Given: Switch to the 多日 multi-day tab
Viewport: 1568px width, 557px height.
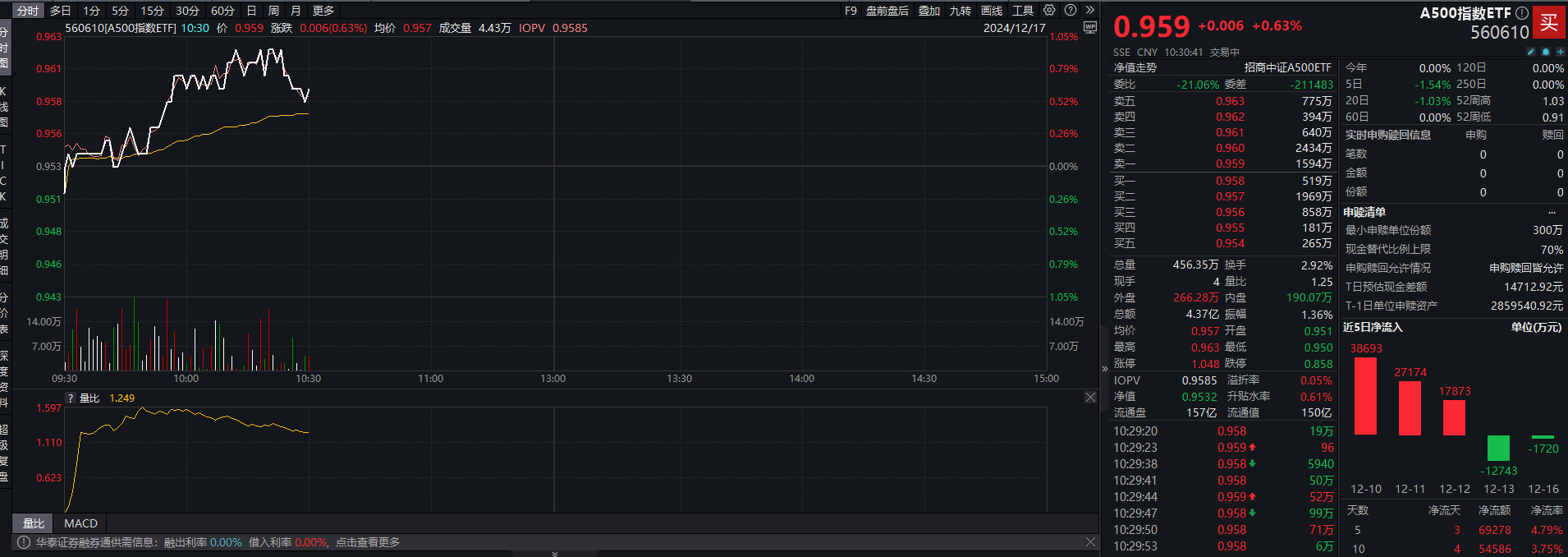Looking at the screenshot, I should (x=61, y=11).
